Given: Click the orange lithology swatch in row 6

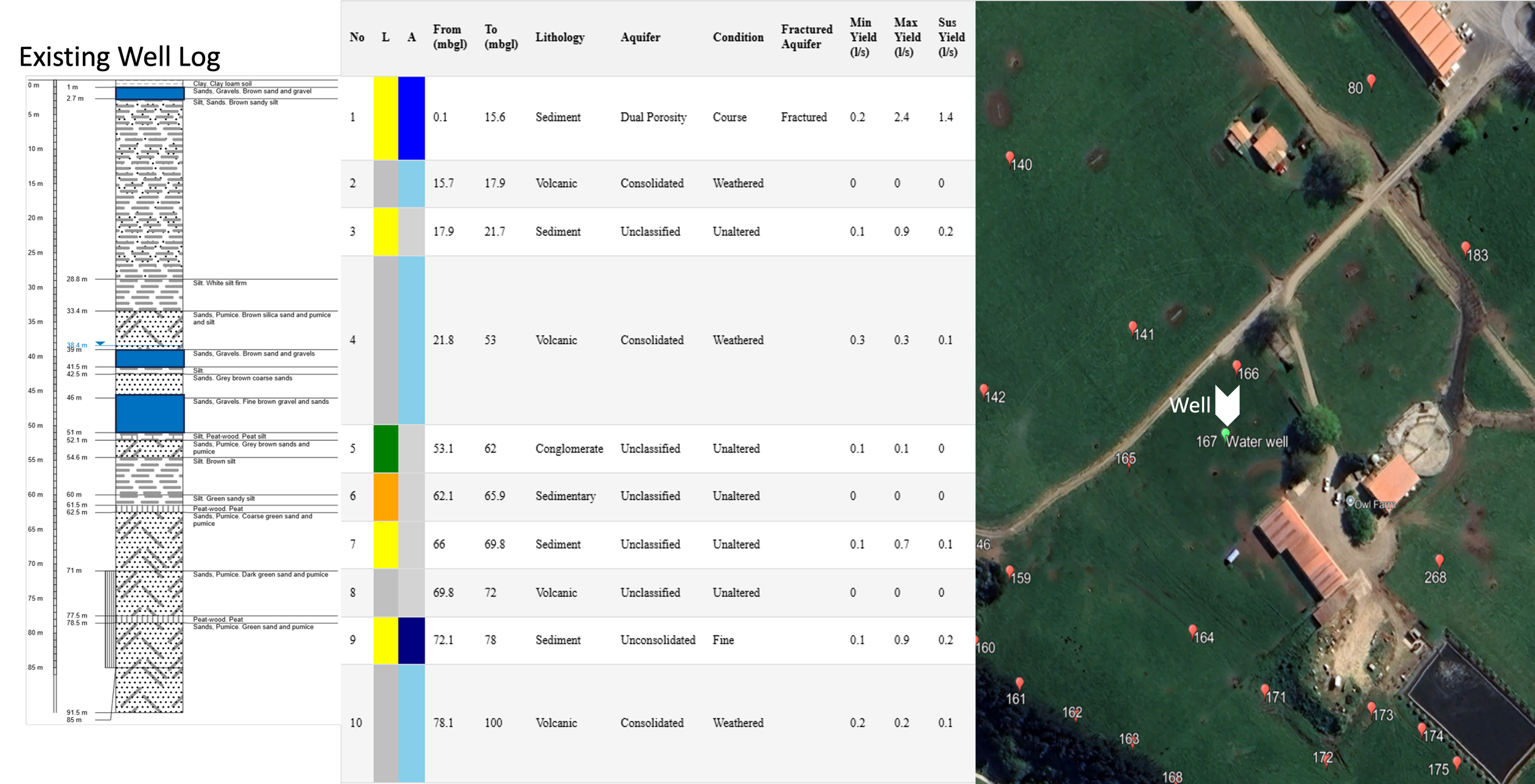Looking at the screenshot, I should pyautogui.click(x=386, y=496).
